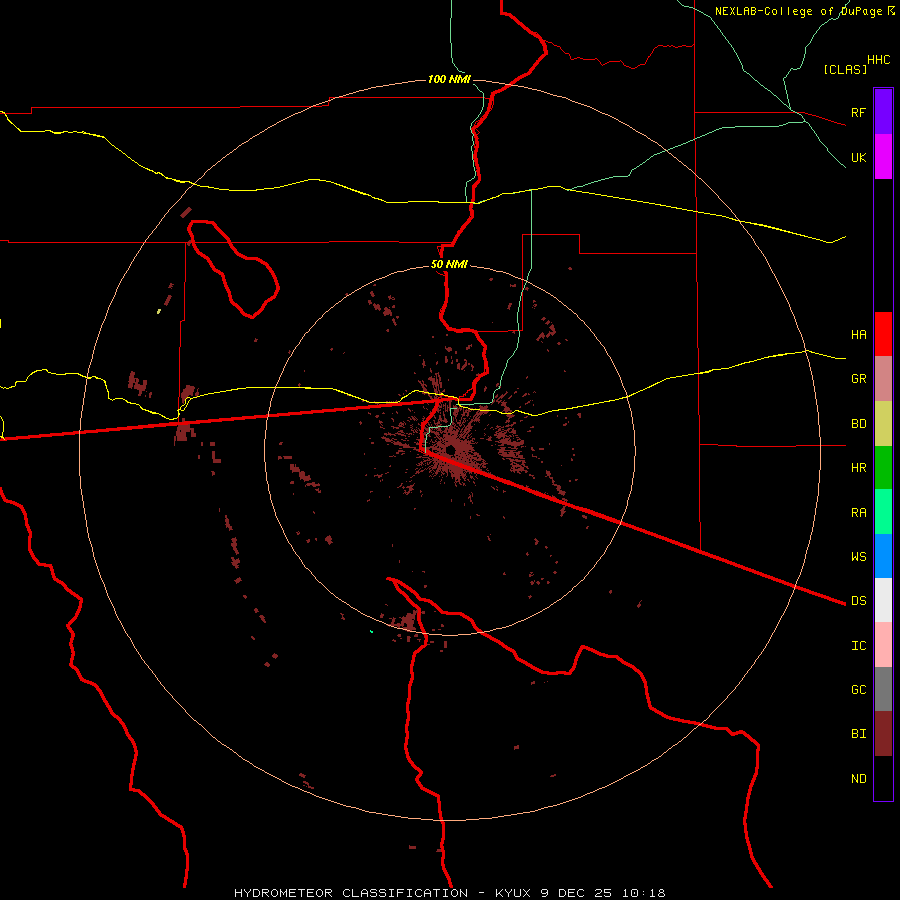Click the IC pink color swatch
Image resolution: width=900 pixels, height=900 pixels.
(883, 645)
